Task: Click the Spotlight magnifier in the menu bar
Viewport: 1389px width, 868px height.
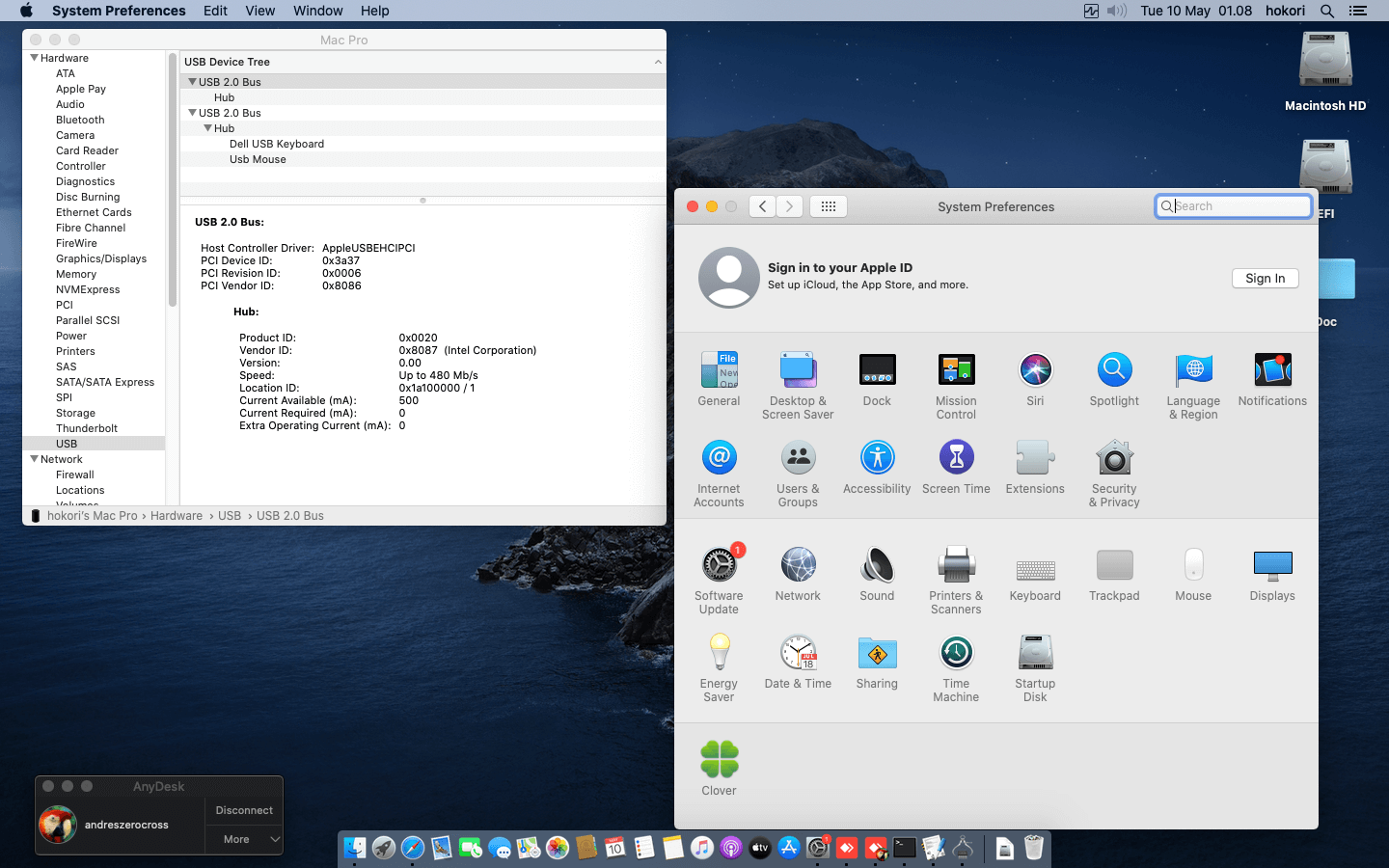Action: [1327, 11]
